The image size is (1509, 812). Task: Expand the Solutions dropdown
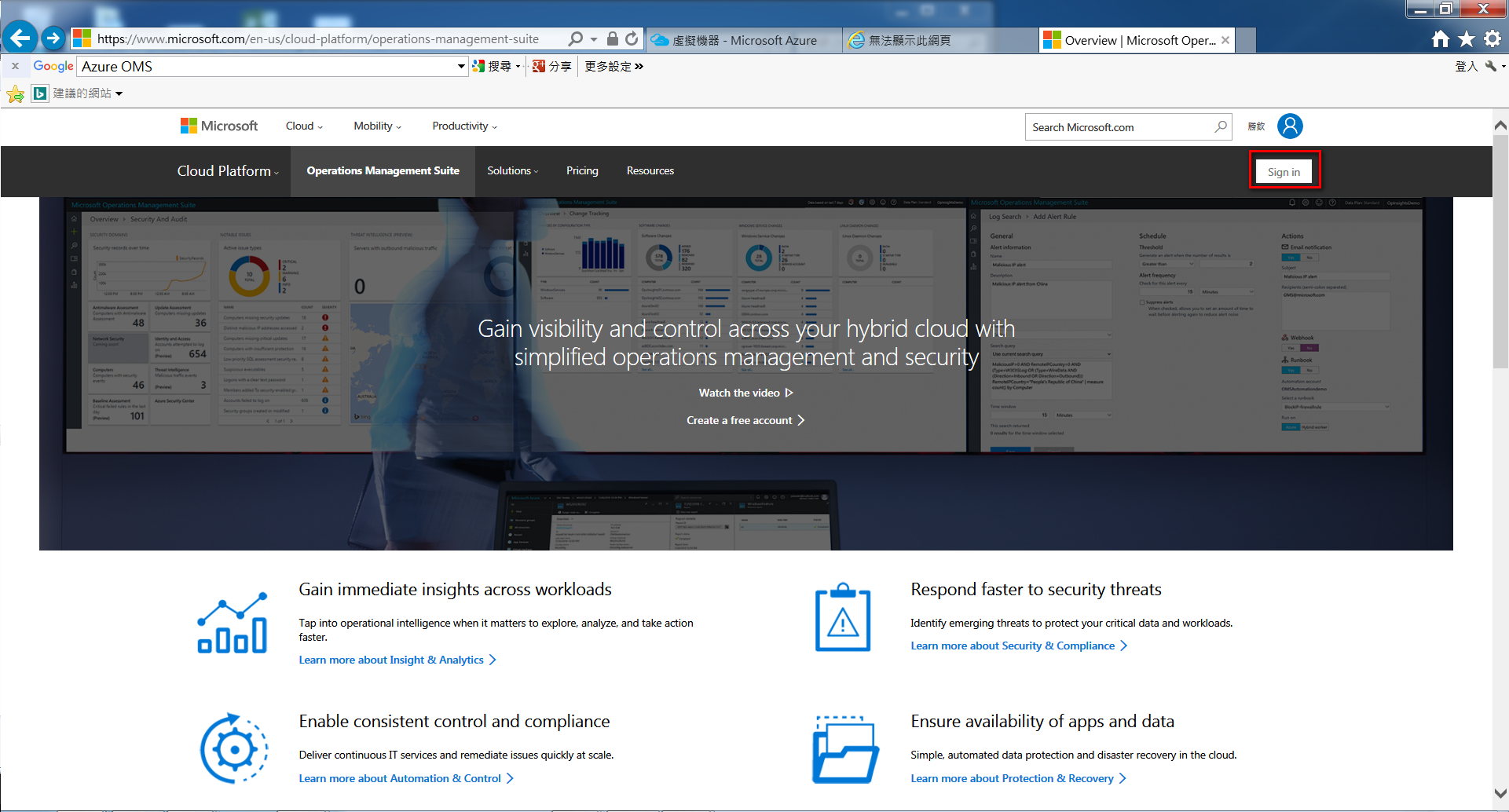click(512, 170)
